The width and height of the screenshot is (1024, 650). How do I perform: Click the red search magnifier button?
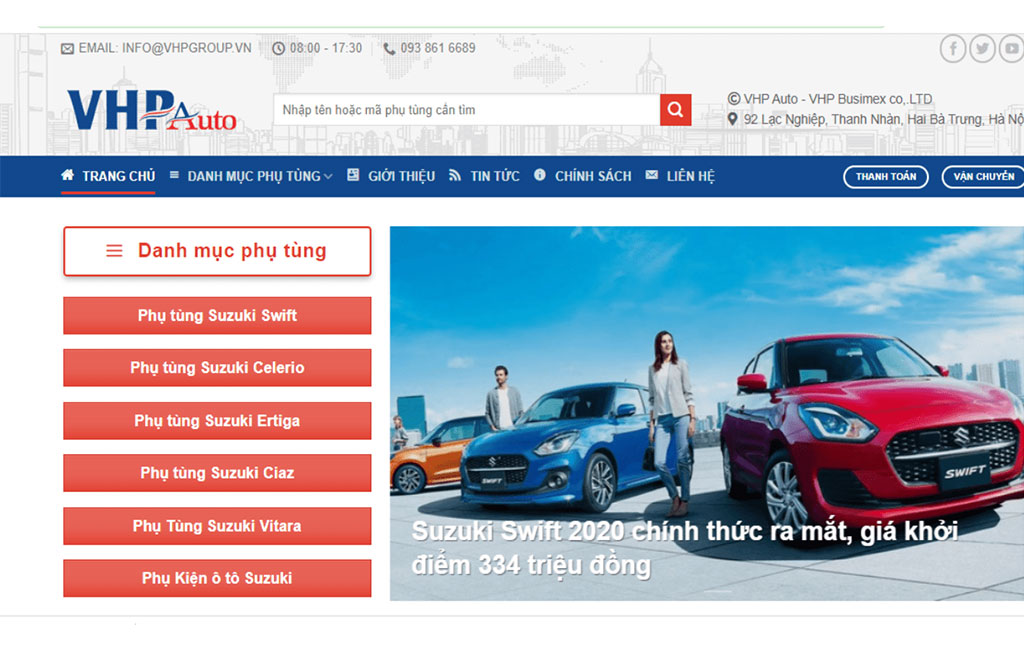[675, 110]
